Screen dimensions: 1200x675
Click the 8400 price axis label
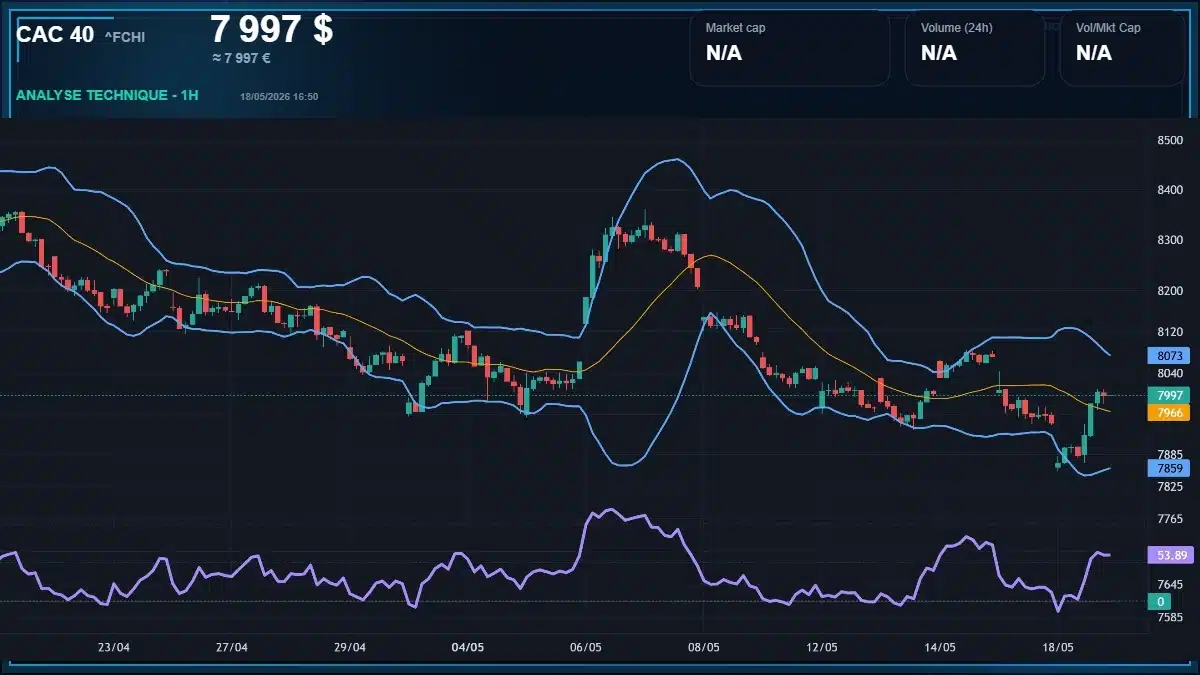click(x=1170, y=190)
